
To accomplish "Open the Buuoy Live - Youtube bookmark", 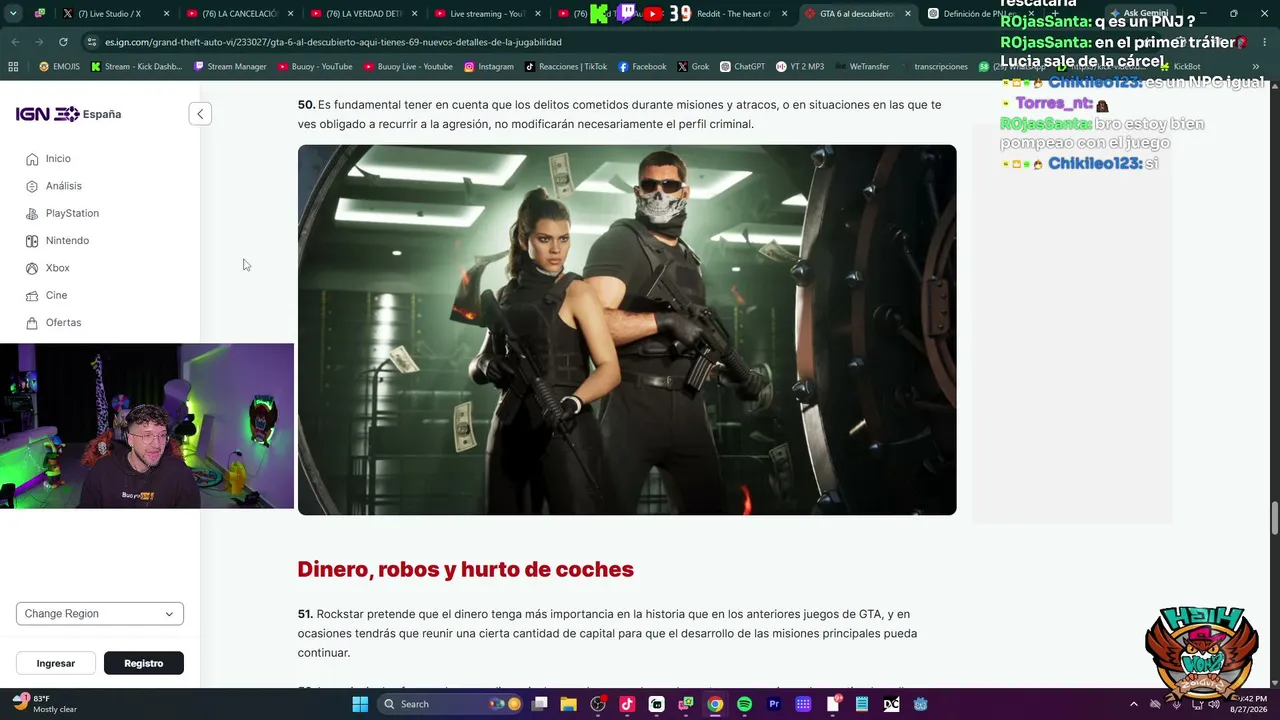I will pyautogui.click(x=408, y=67).
